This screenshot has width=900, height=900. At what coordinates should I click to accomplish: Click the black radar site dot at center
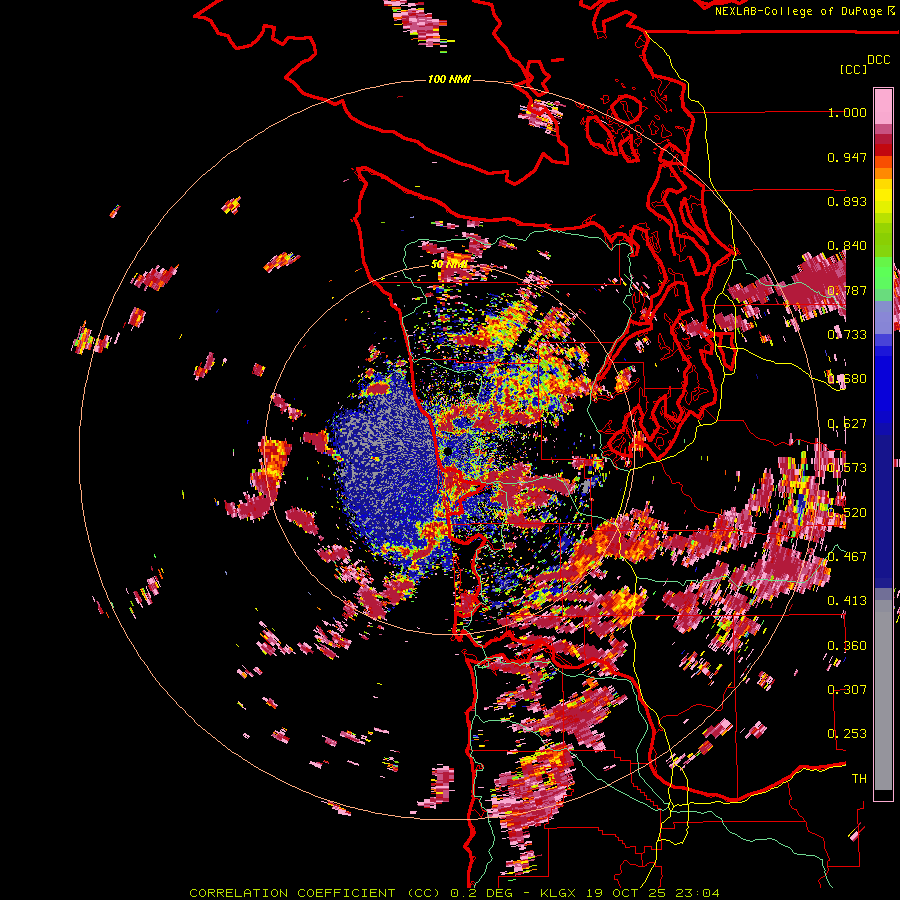[448, 452]
